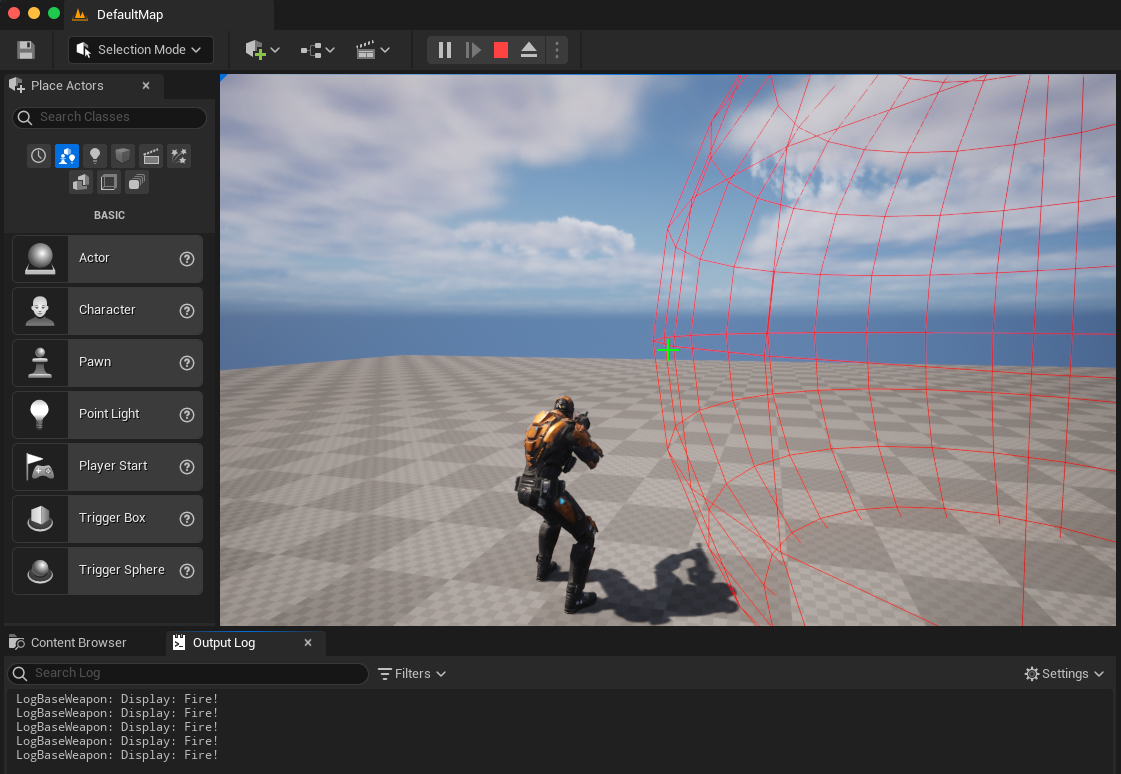The height and width of the screenshot is (774, 1121).
Task: Click the Character head thumbnail
Action: 40,311
